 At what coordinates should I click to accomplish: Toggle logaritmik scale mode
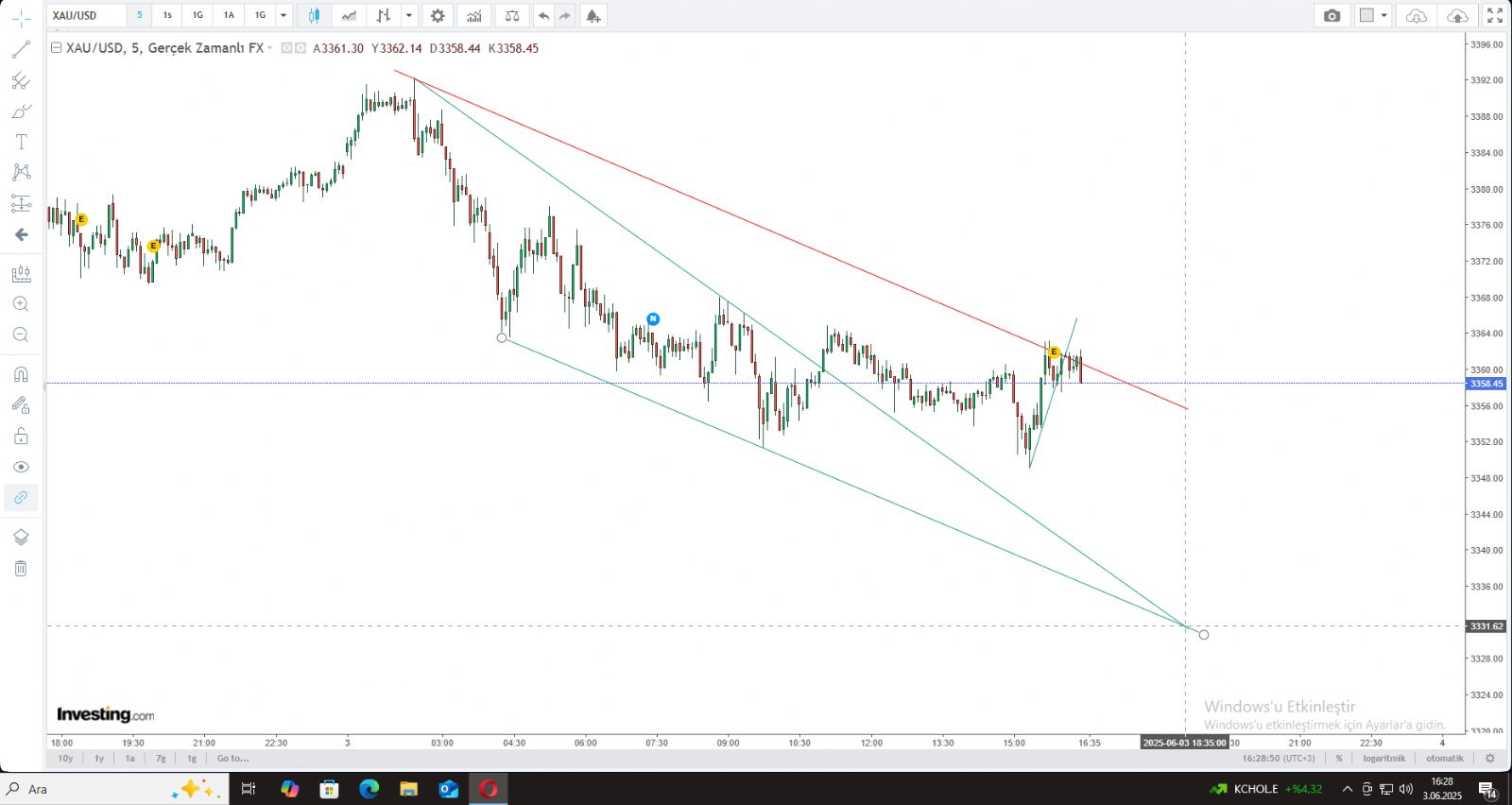click(1384, 758)
